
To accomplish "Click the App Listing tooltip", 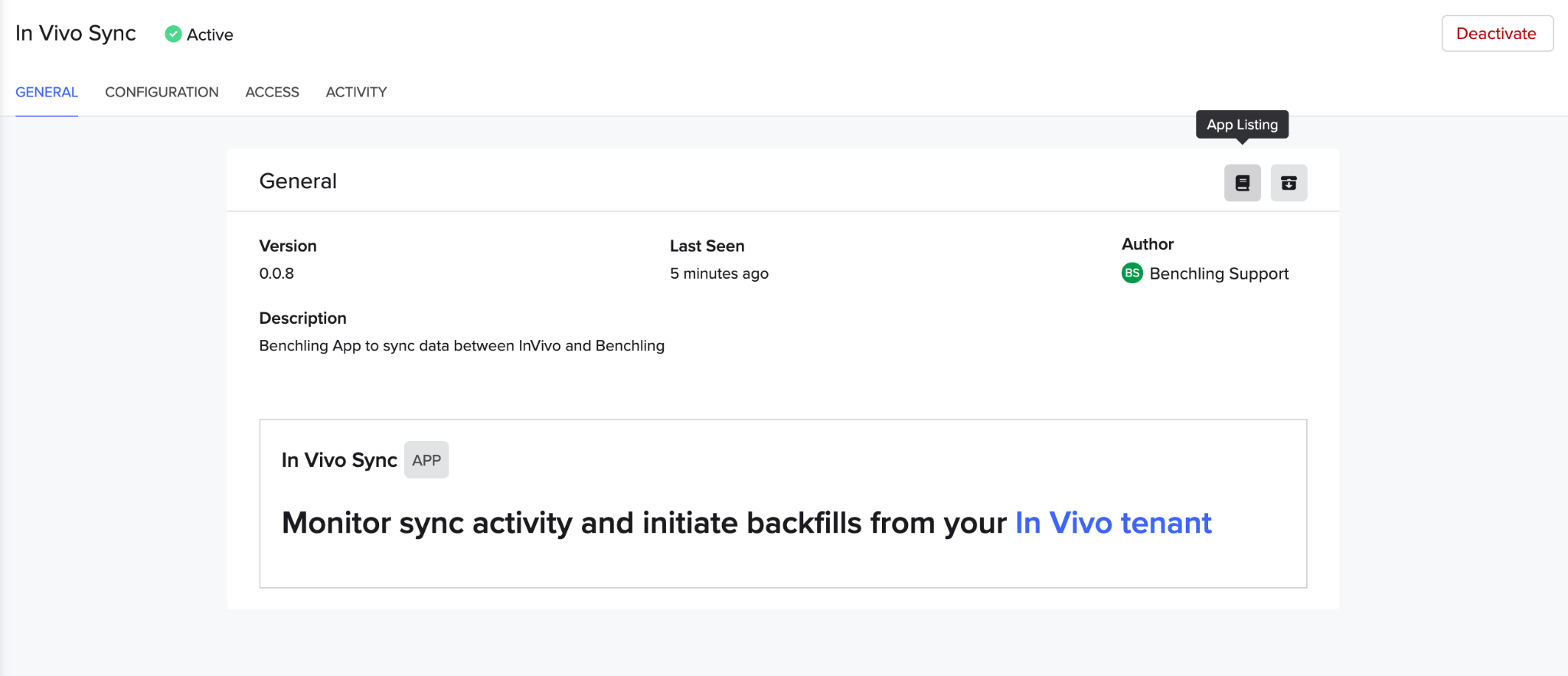I will point(1242,124).
